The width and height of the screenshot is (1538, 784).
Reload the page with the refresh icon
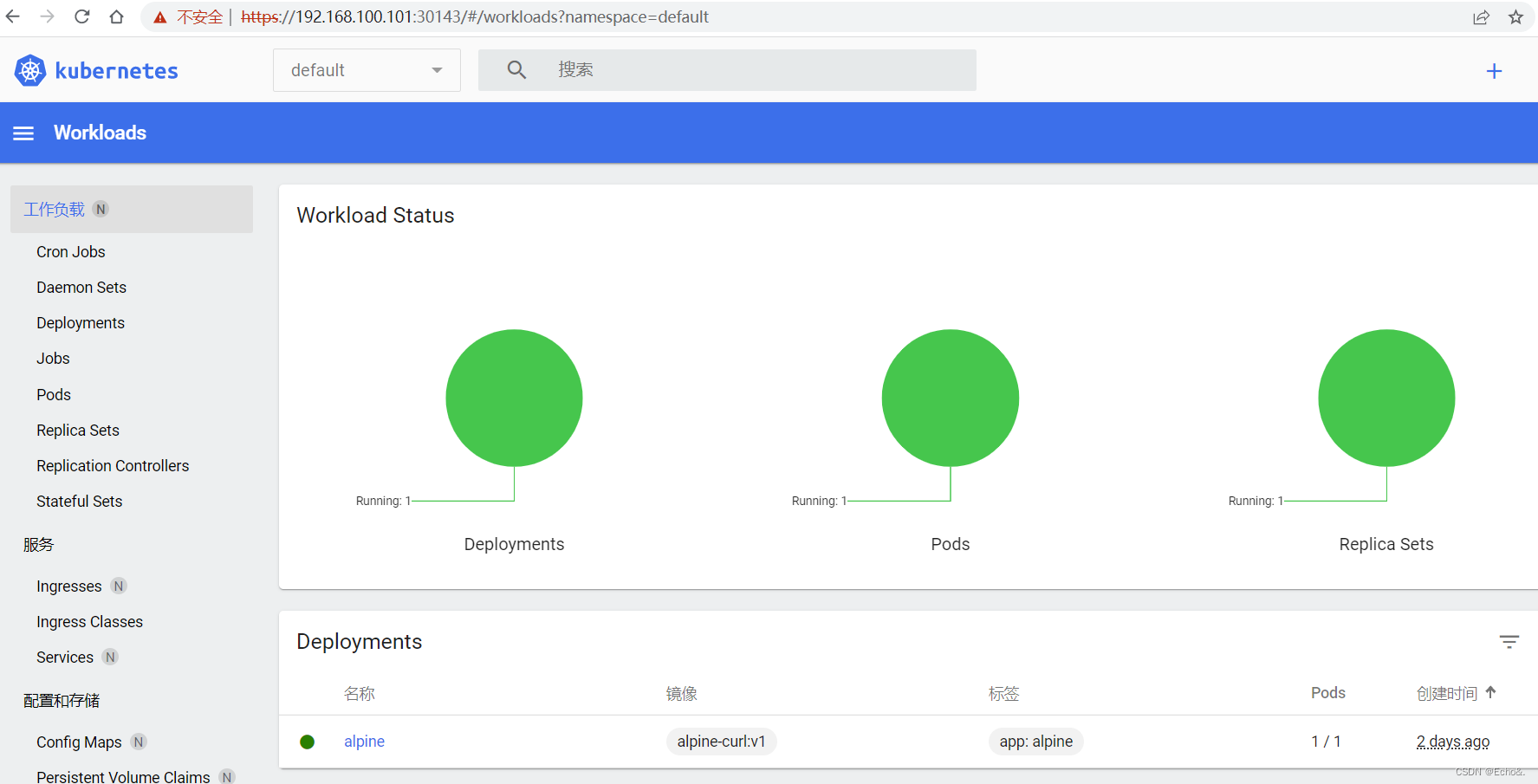(82, 16)
